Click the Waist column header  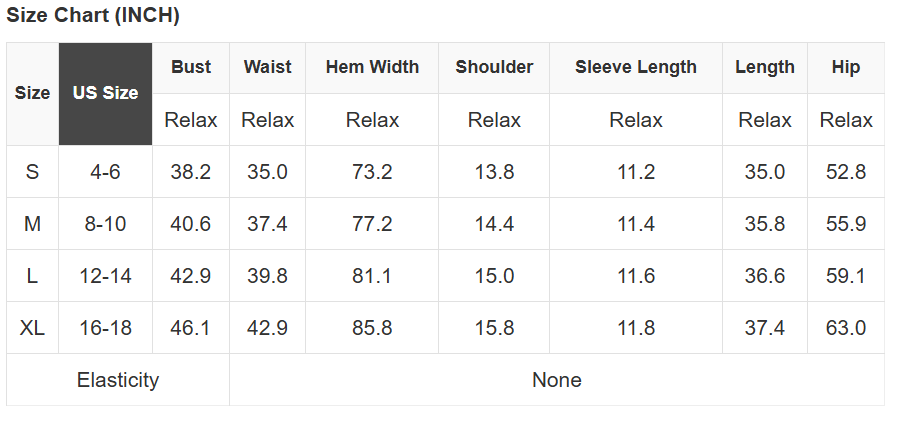point(267,68)
